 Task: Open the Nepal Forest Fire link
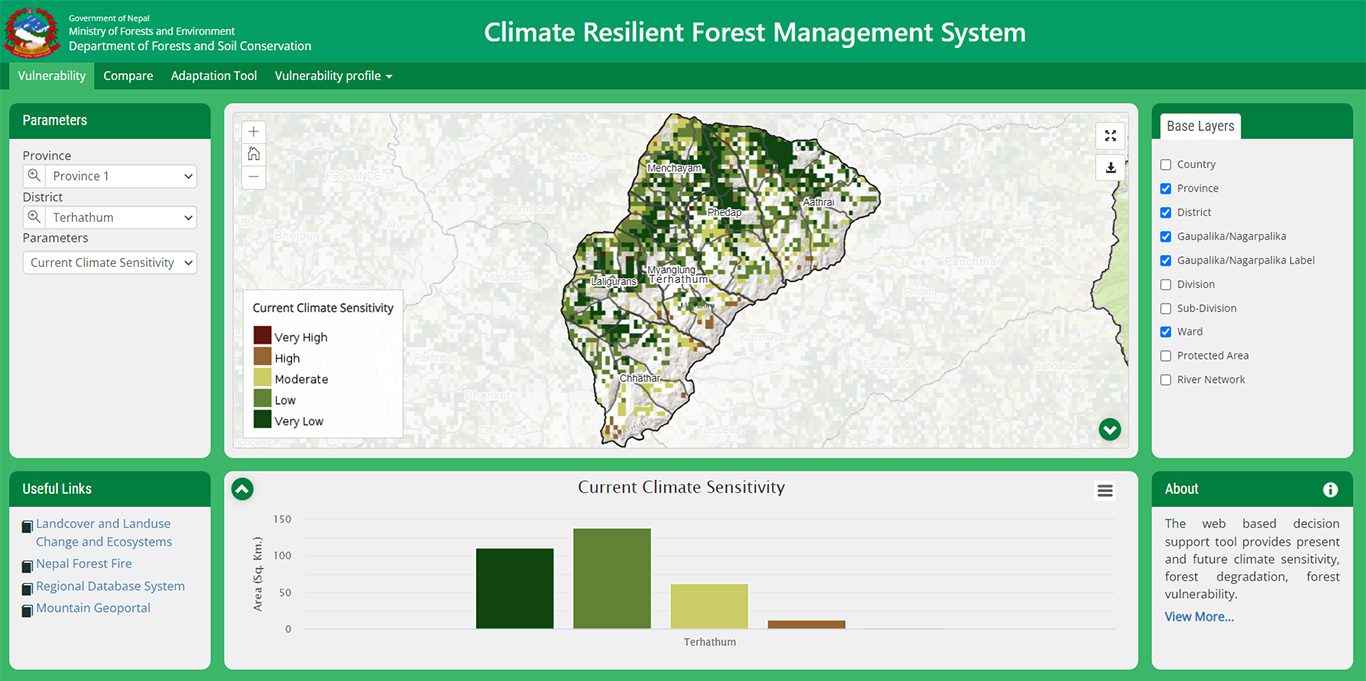point(84,564)
